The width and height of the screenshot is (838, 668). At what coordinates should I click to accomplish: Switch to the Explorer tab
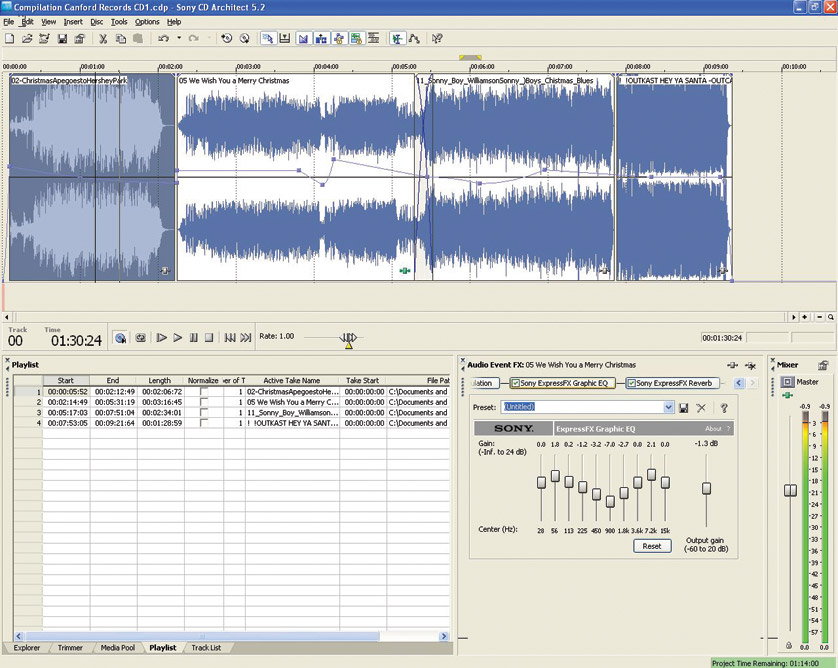tap(27, 648)
